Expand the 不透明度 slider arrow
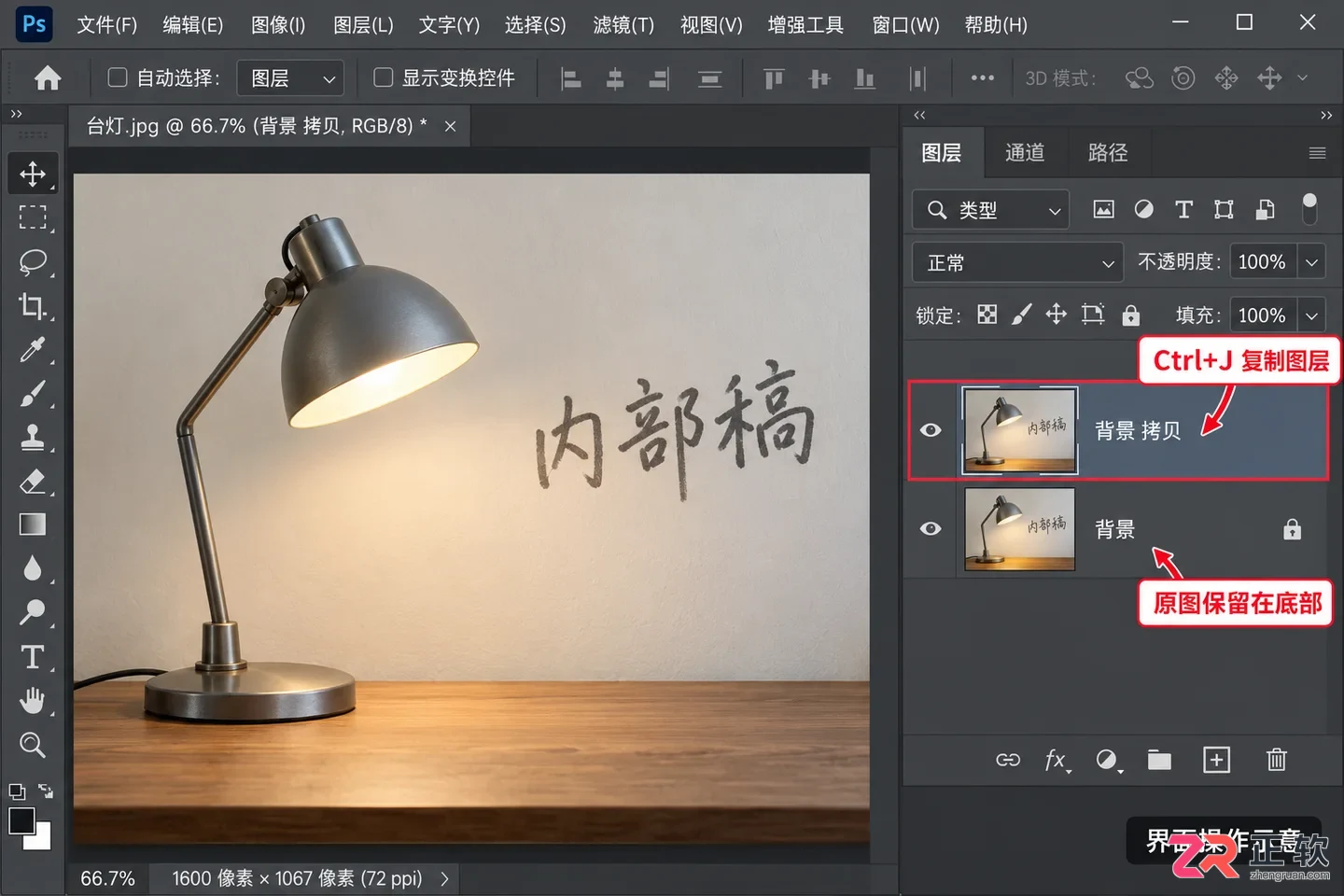The width and height of the screenshot is (1344, 896). 1311,263
